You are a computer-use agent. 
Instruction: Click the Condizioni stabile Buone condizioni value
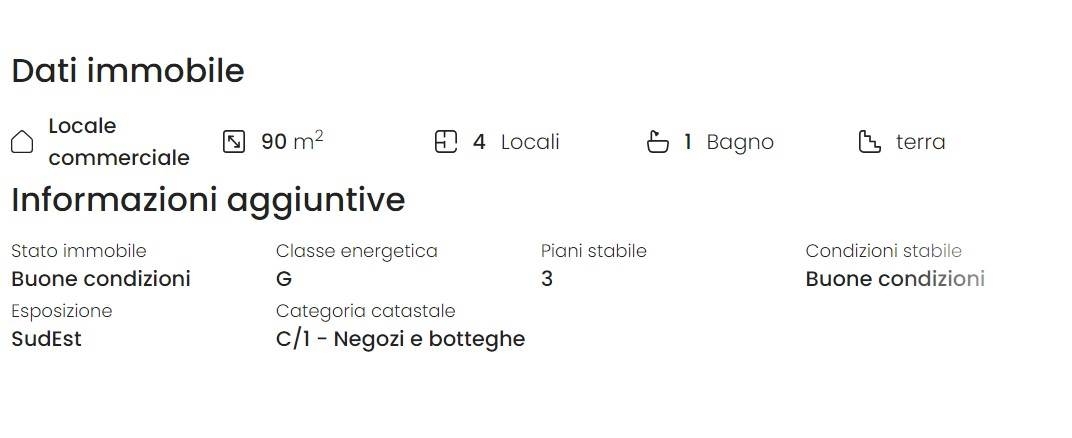click(x=895, y=279)
